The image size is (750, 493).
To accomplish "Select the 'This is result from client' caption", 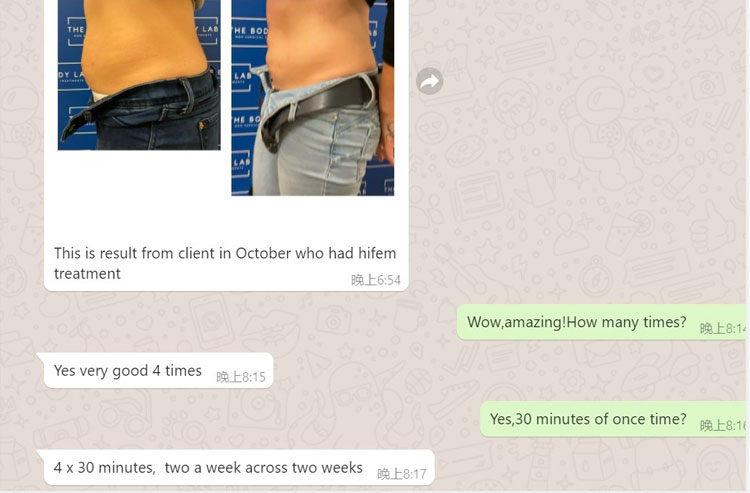I will tap(225, 263).
